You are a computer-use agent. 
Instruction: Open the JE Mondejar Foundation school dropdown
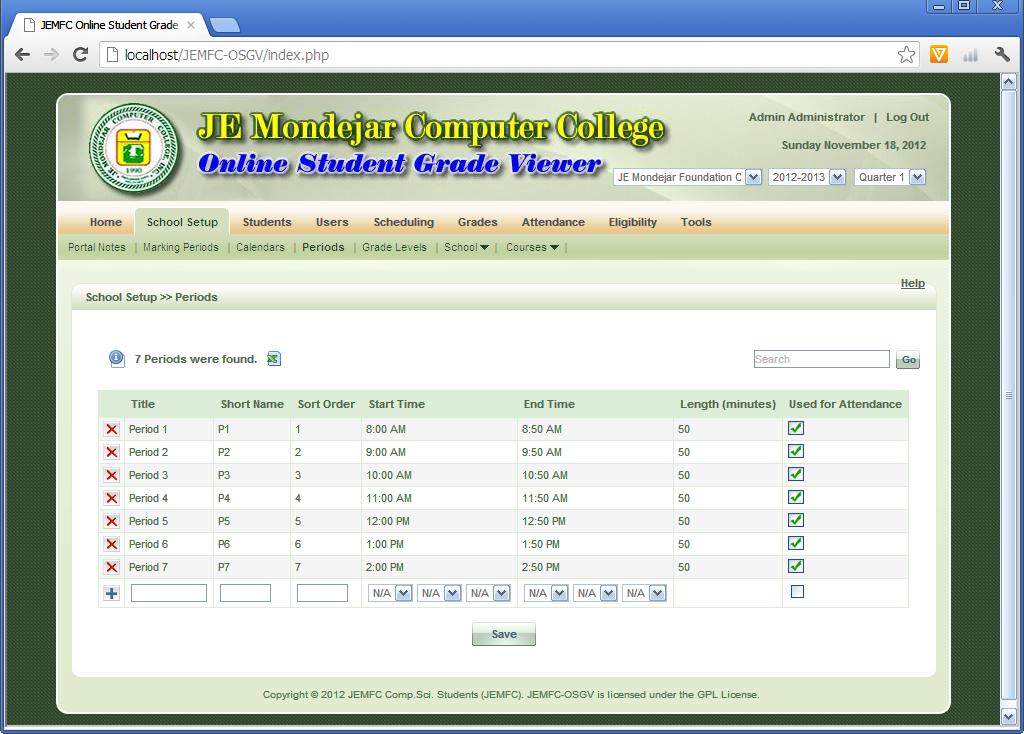[x=687, y=177]
